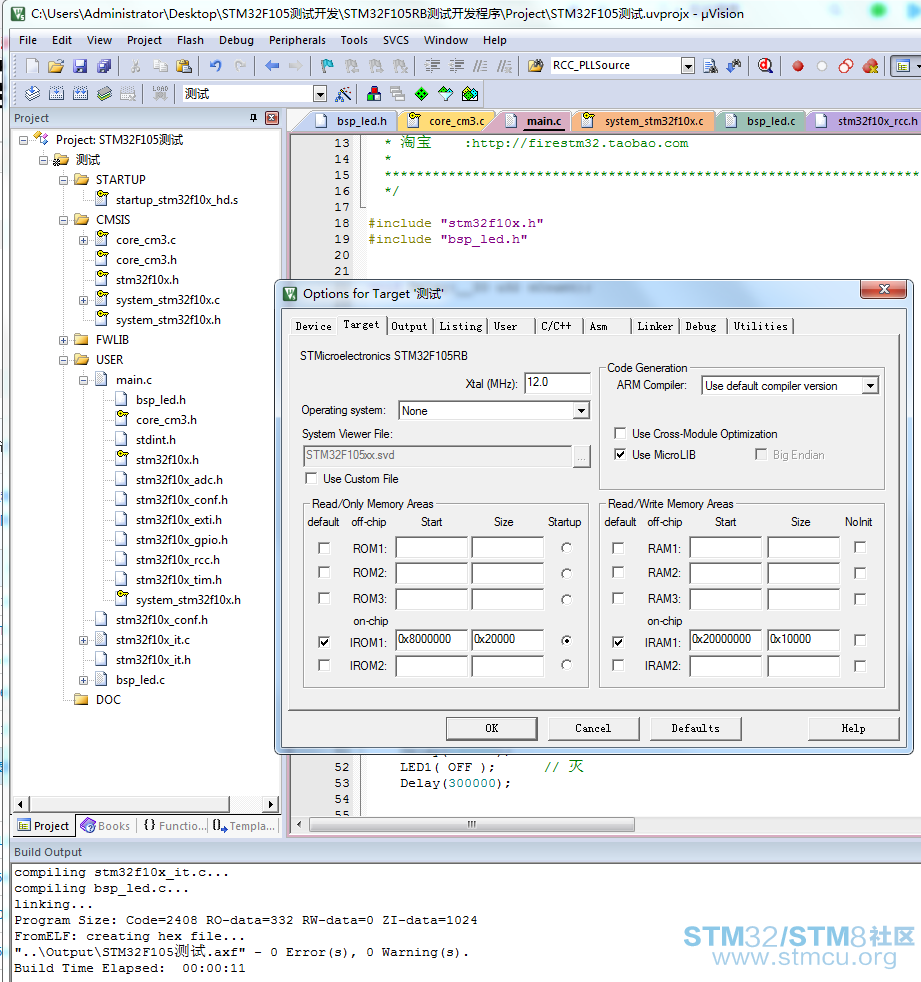Pin the Project panel pushpin icon
Image resolution: width=921 pixels, height=982 pixels.
[254, 118]
